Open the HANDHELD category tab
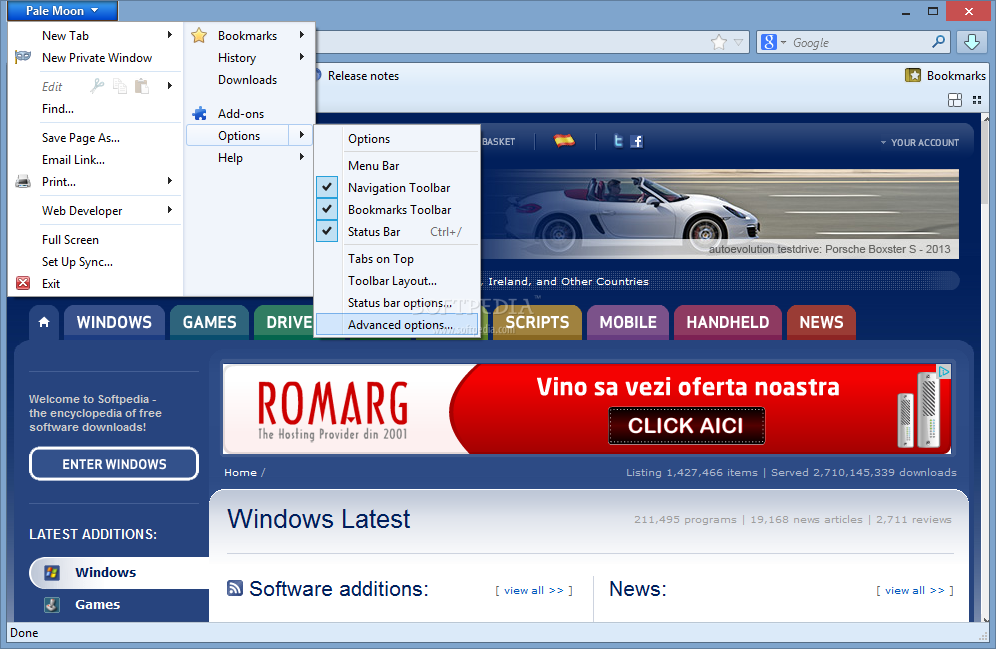 point(727,322)
